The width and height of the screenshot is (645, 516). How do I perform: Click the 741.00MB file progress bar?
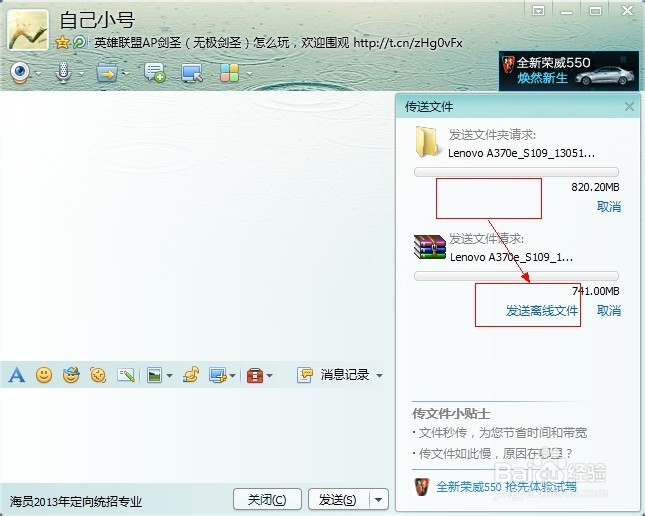point(516,276)
